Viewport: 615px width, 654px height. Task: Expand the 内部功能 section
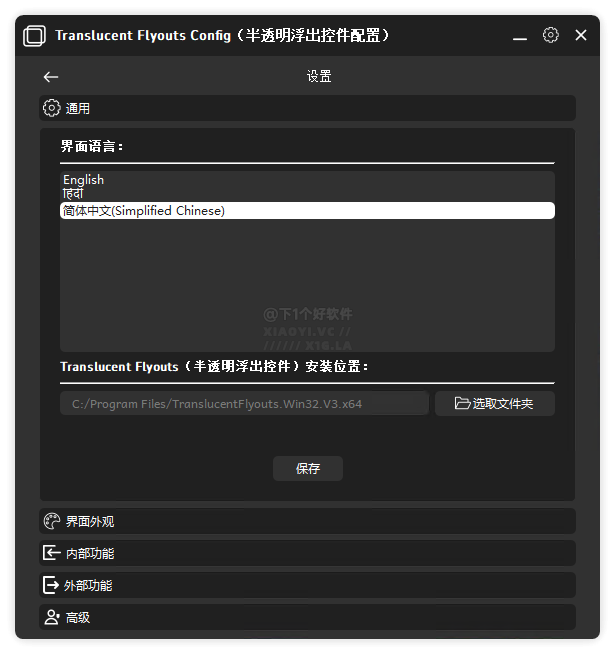click(308, 553)
